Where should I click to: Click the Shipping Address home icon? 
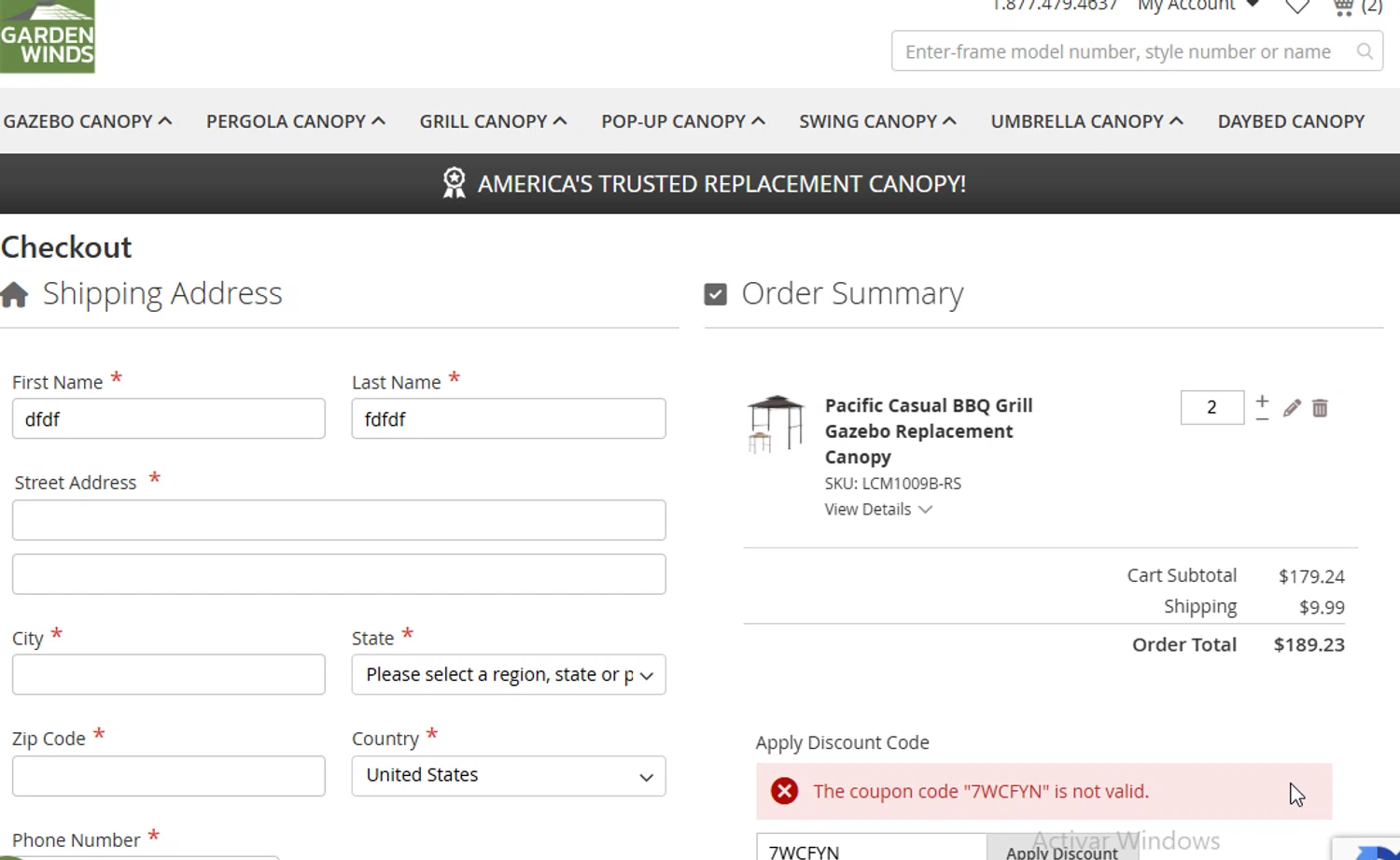pos(14,294)
